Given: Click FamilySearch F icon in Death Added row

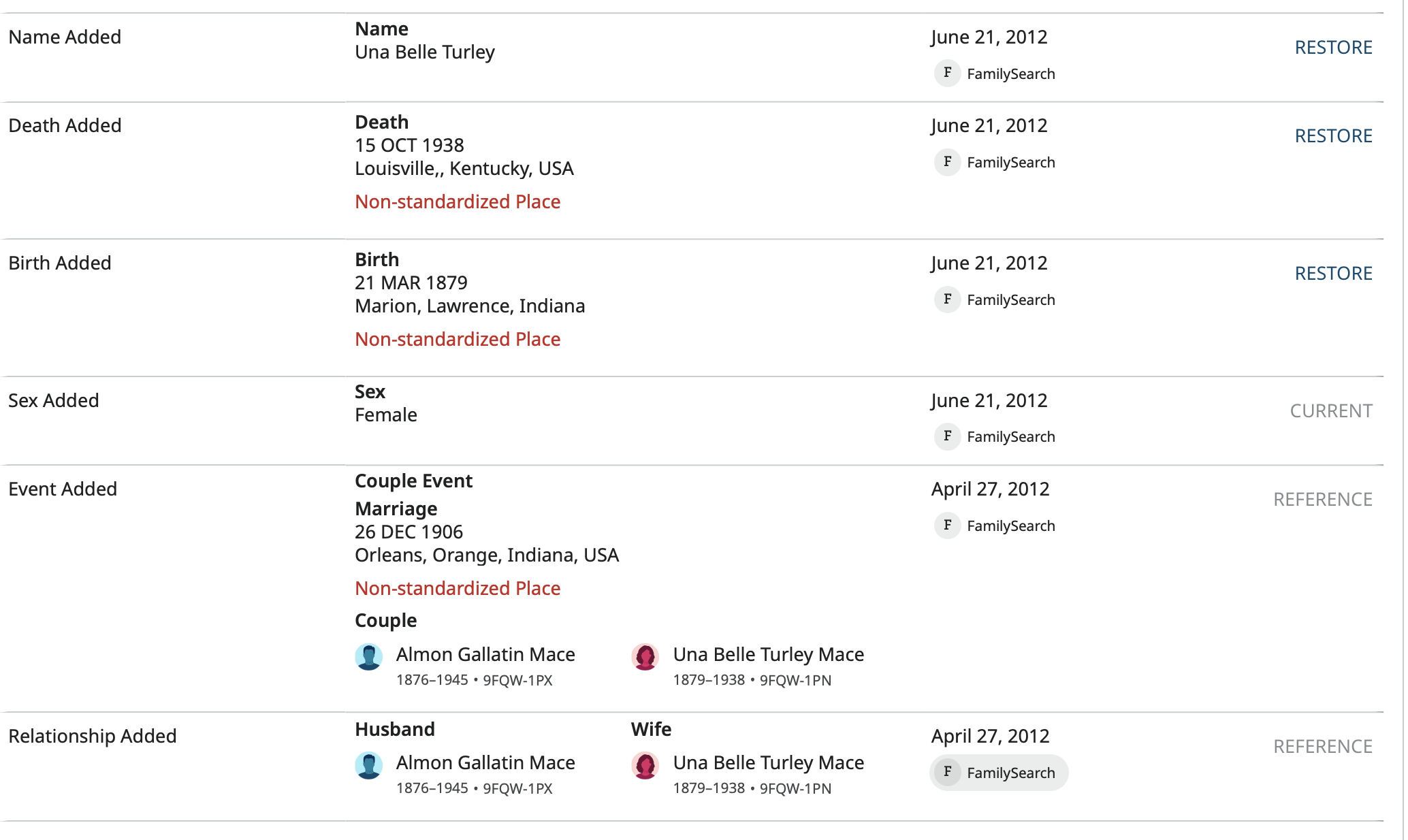Looking at the screenshot, I should [947, 161].
